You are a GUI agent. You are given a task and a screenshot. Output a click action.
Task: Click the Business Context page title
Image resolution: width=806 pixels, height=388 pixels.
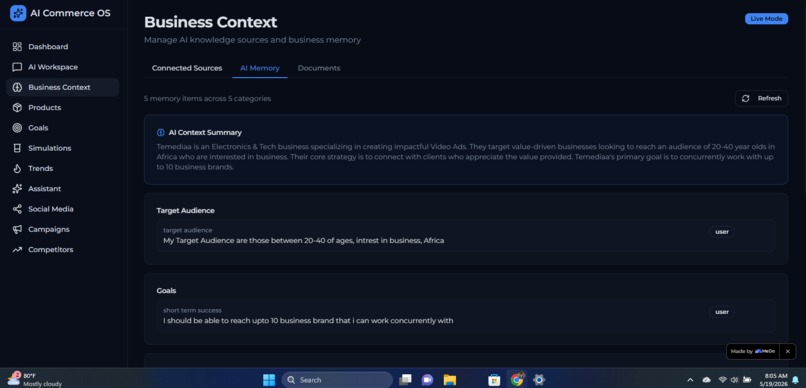coord(210,22)
